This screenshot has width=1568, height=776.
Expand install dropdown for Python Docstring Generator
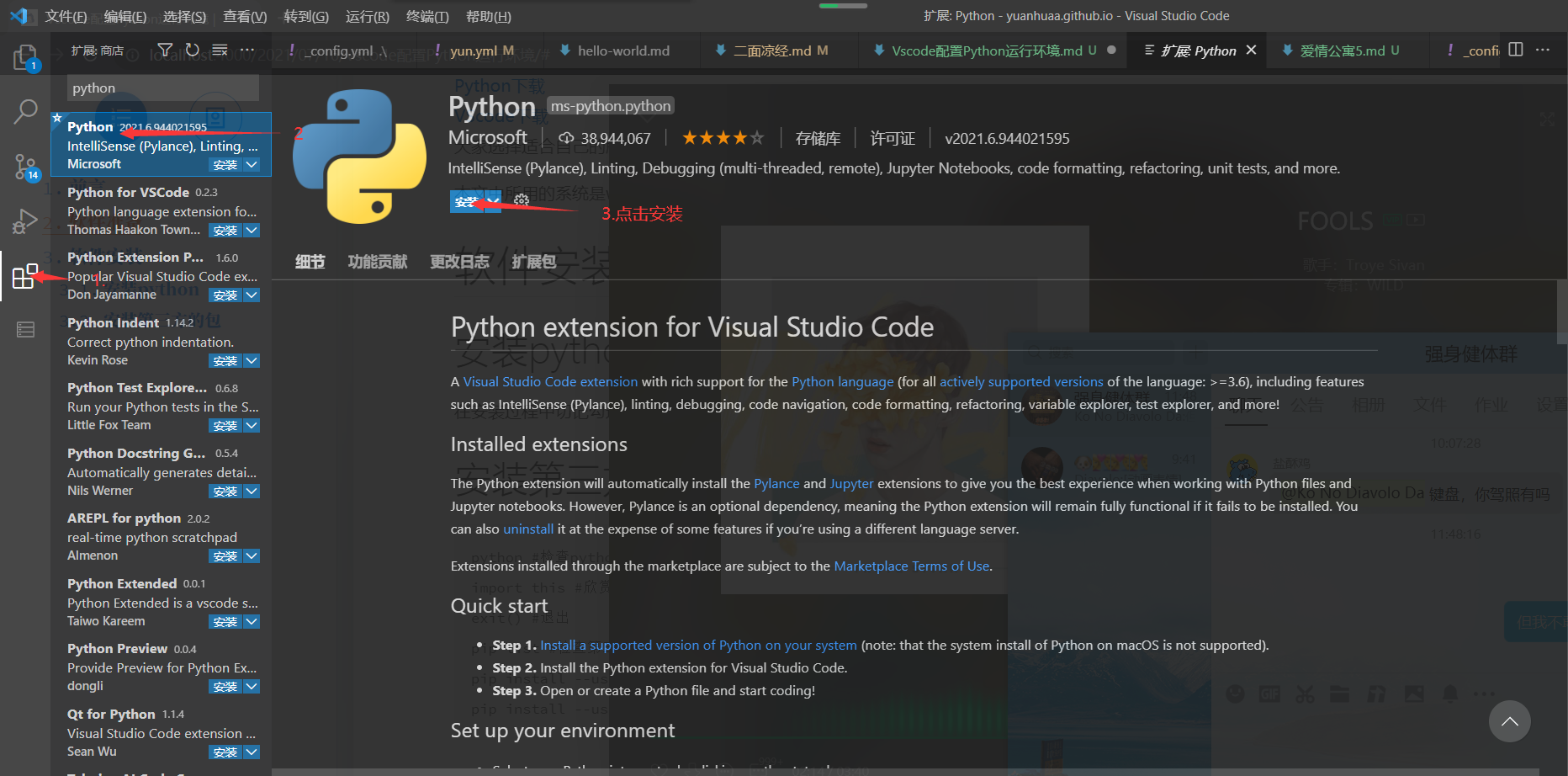[252, 492]
